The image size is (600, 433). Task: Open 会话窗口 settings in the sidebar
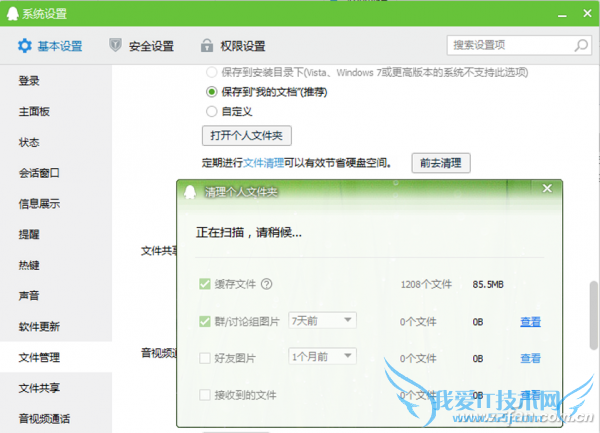(56, 173)
